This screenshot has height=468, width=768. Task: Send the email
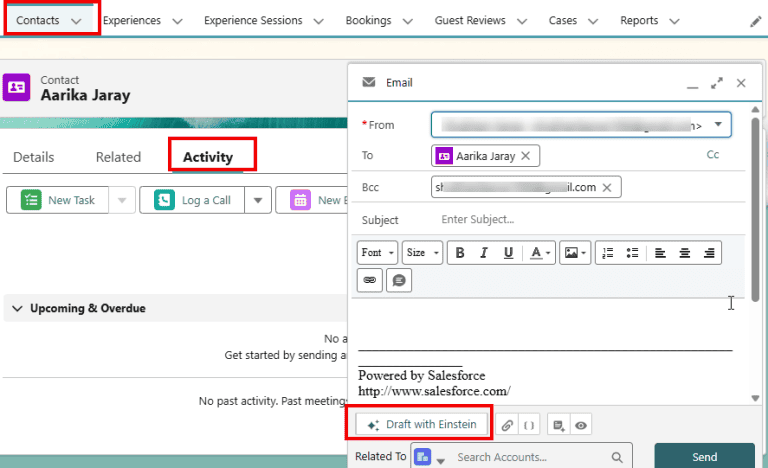click(704, 457)
